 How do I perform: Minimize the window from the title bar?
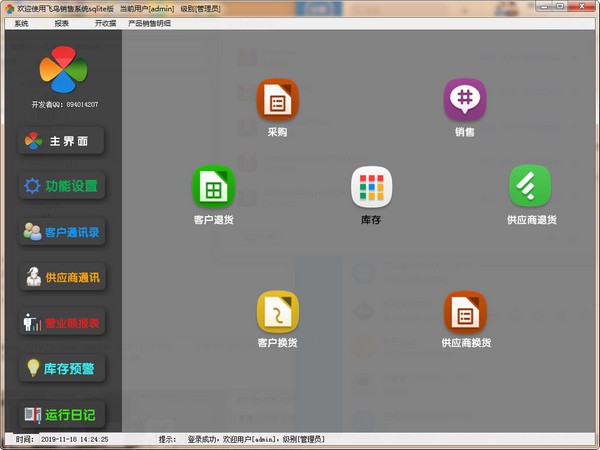[544, 6]
